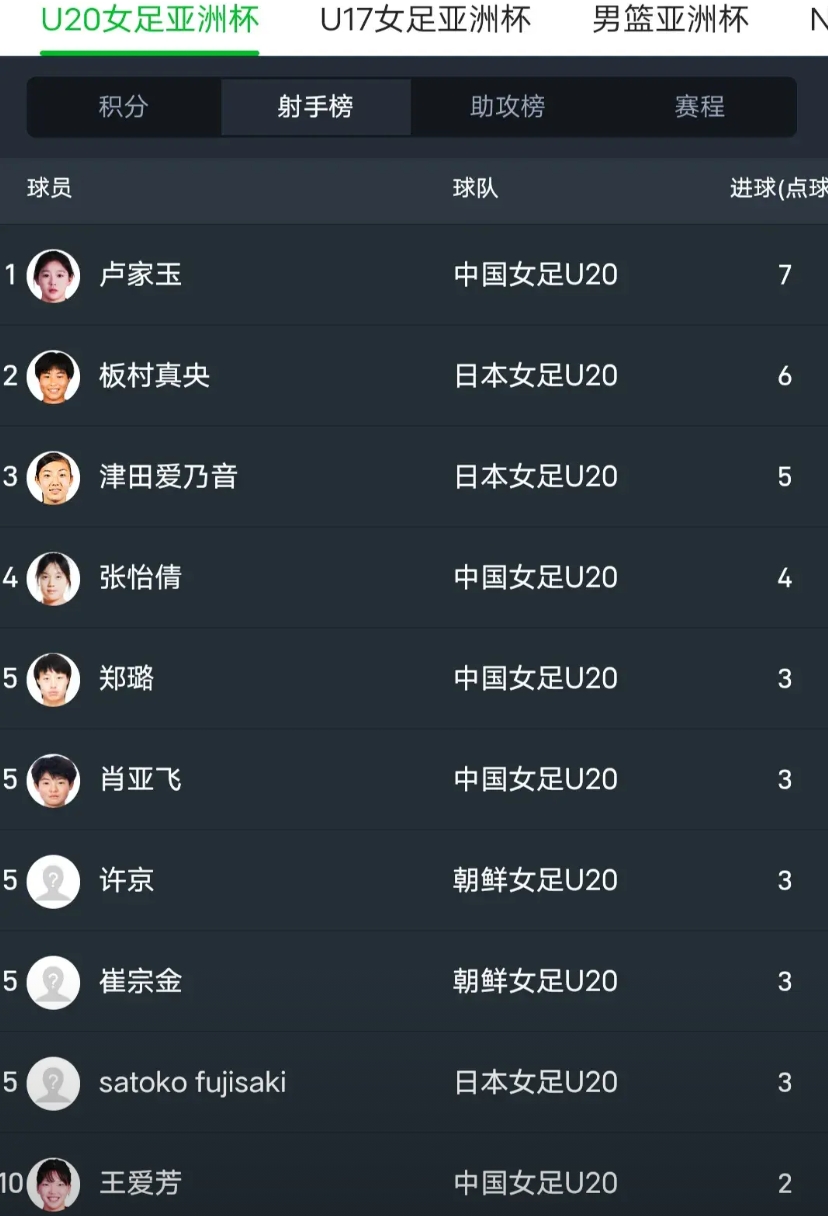Click 张怡倩's avatar
Viewport: 828px width, 1216px height.
point(53,578)
